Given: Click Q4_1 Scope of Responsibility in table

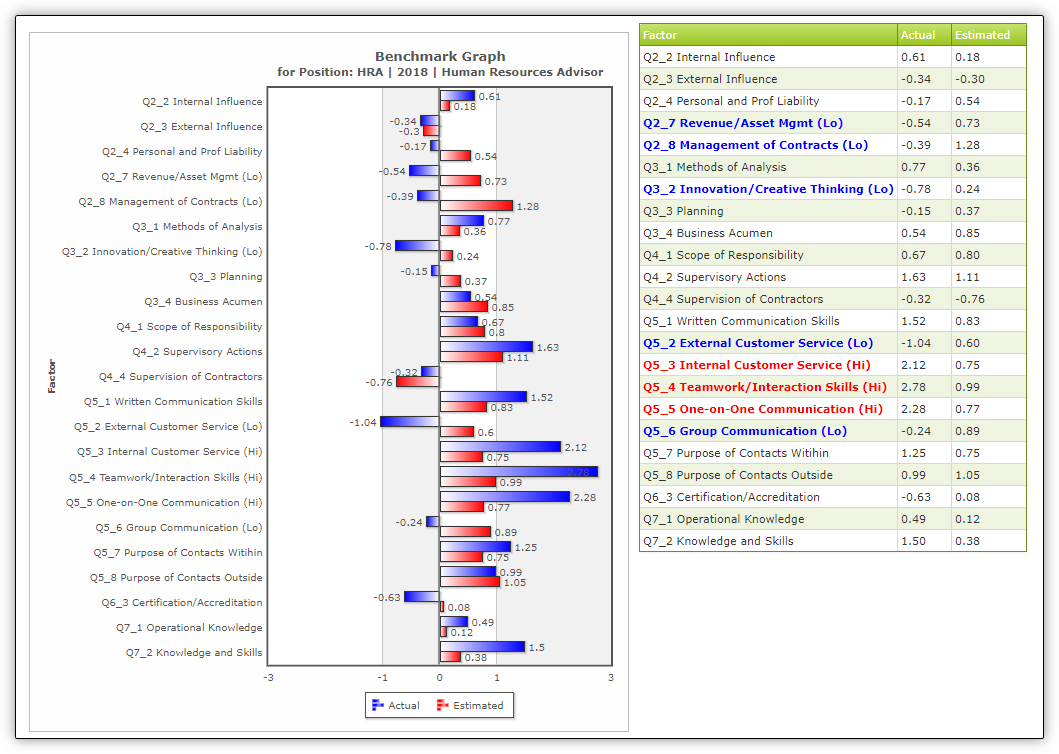Looking at the screenshot, I should tap(723, 255).
